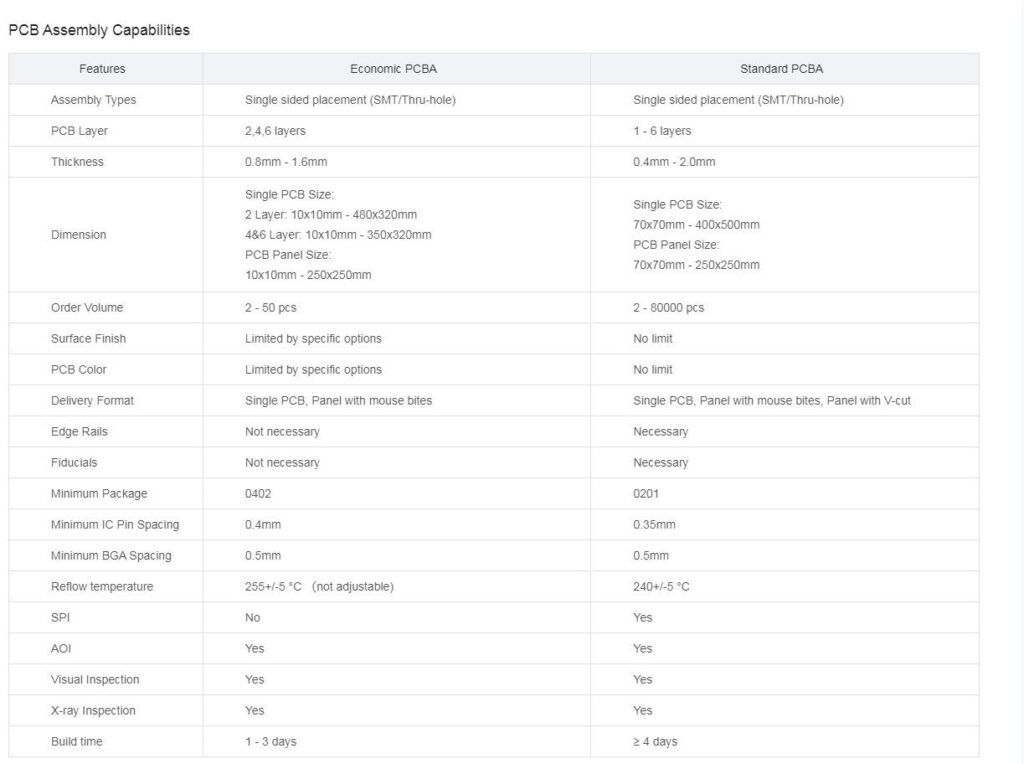Click the 2 - 80000 pcs order volume
This screenshot has width=1024, height=764.
pyautogui.click(x=668, y=308)
